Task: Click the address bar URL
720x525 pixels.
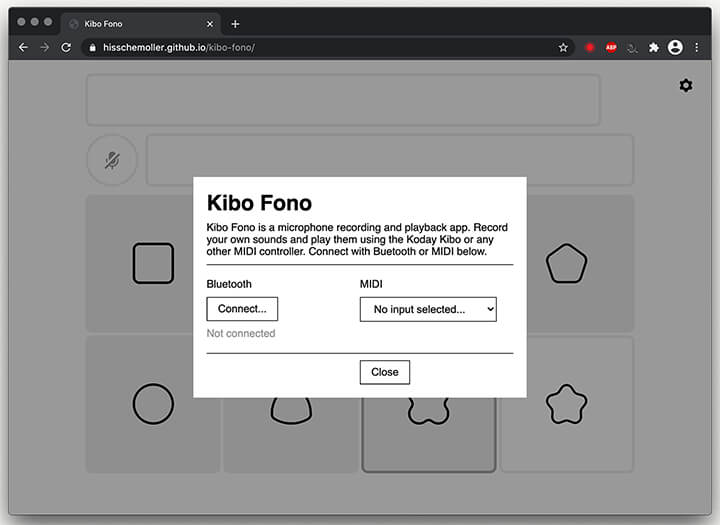Action: [179, 47]
